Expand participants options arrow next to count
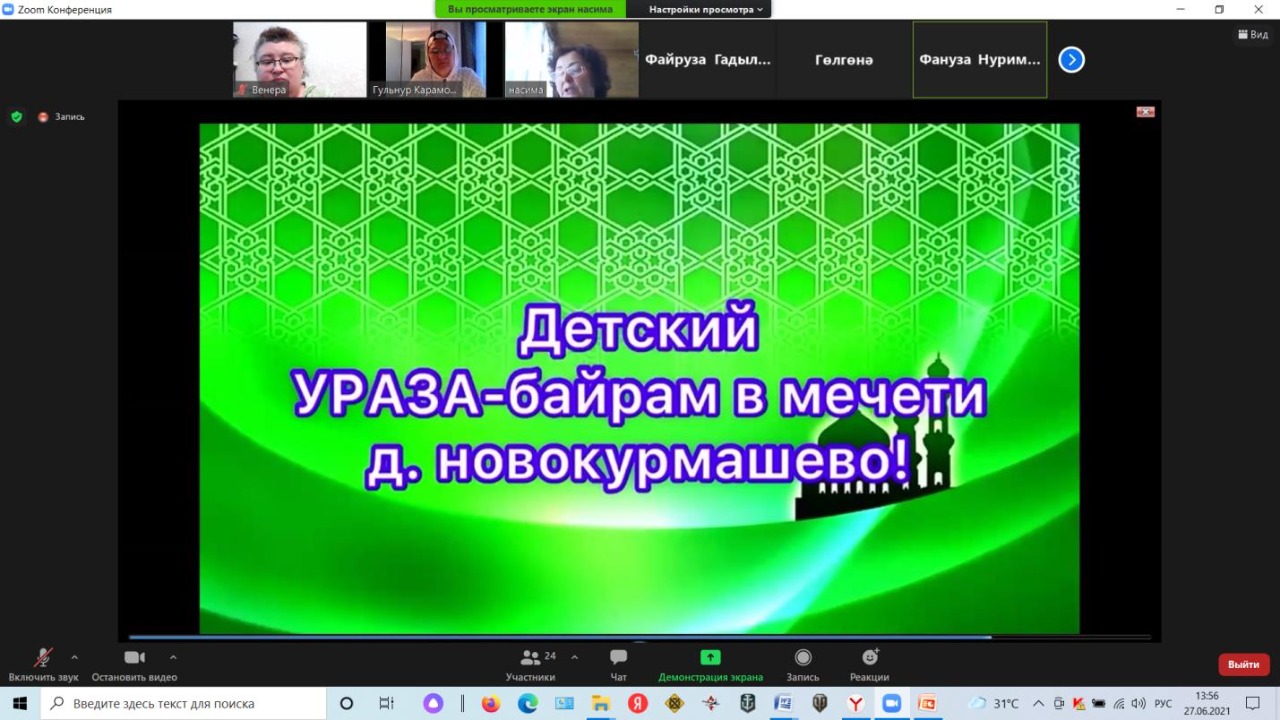This screenshot has height=720, width=1280. pos(574,657)
